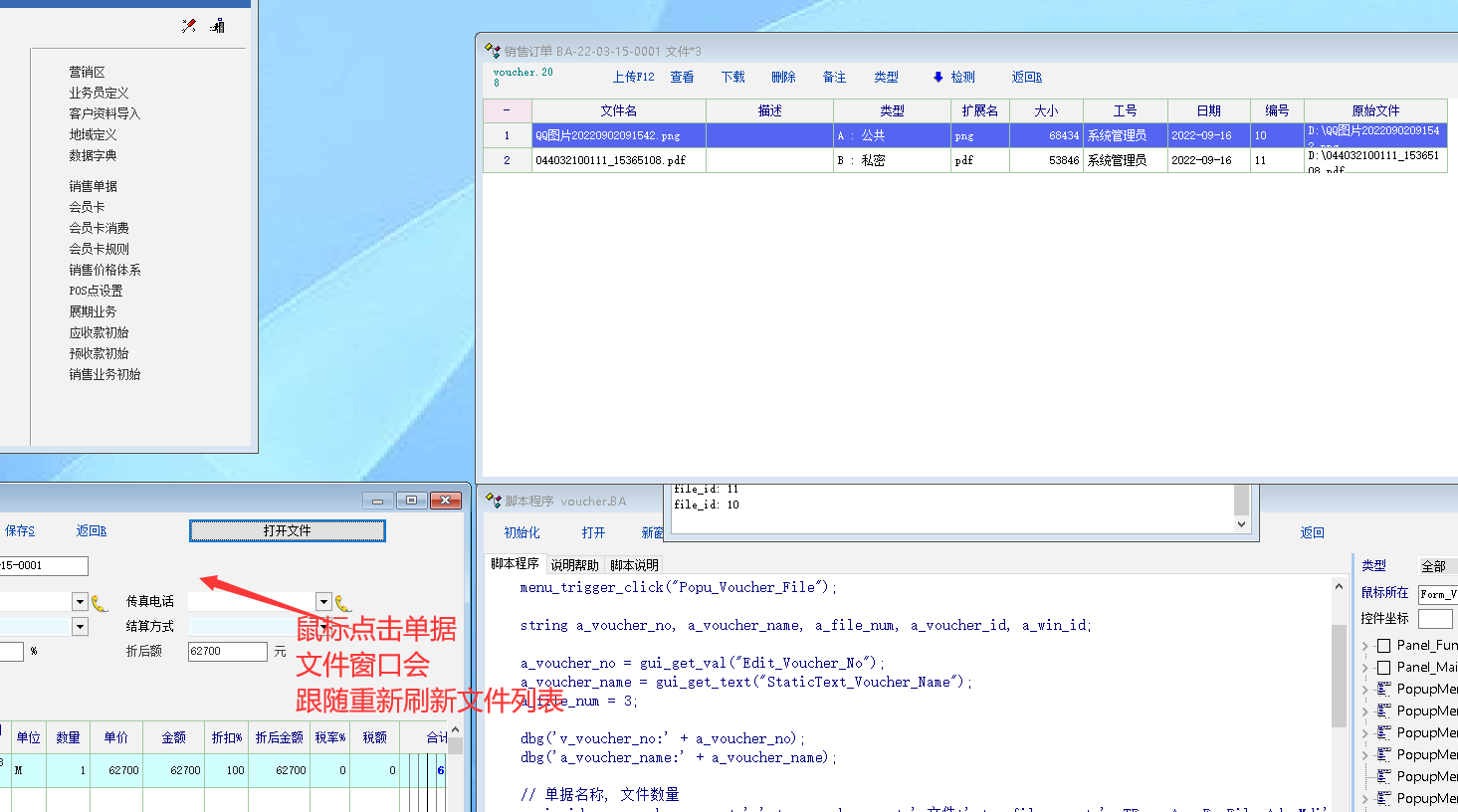The height and width of the screenshot is (812, 1458).
Task: Select the 044032100111_15365108.pdf file row
Action: click(x=618, y=160)
